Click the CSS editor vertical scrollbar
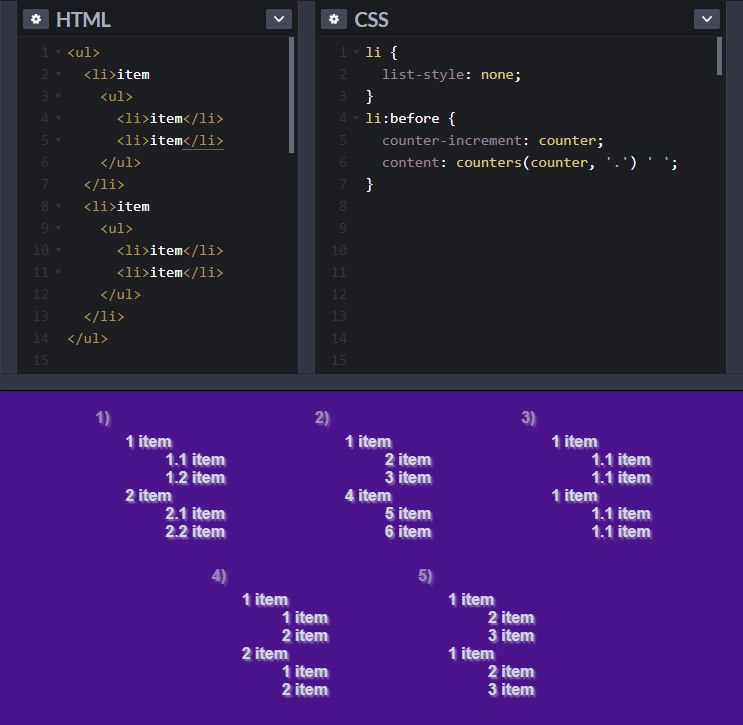 click(x=719, y=56)
